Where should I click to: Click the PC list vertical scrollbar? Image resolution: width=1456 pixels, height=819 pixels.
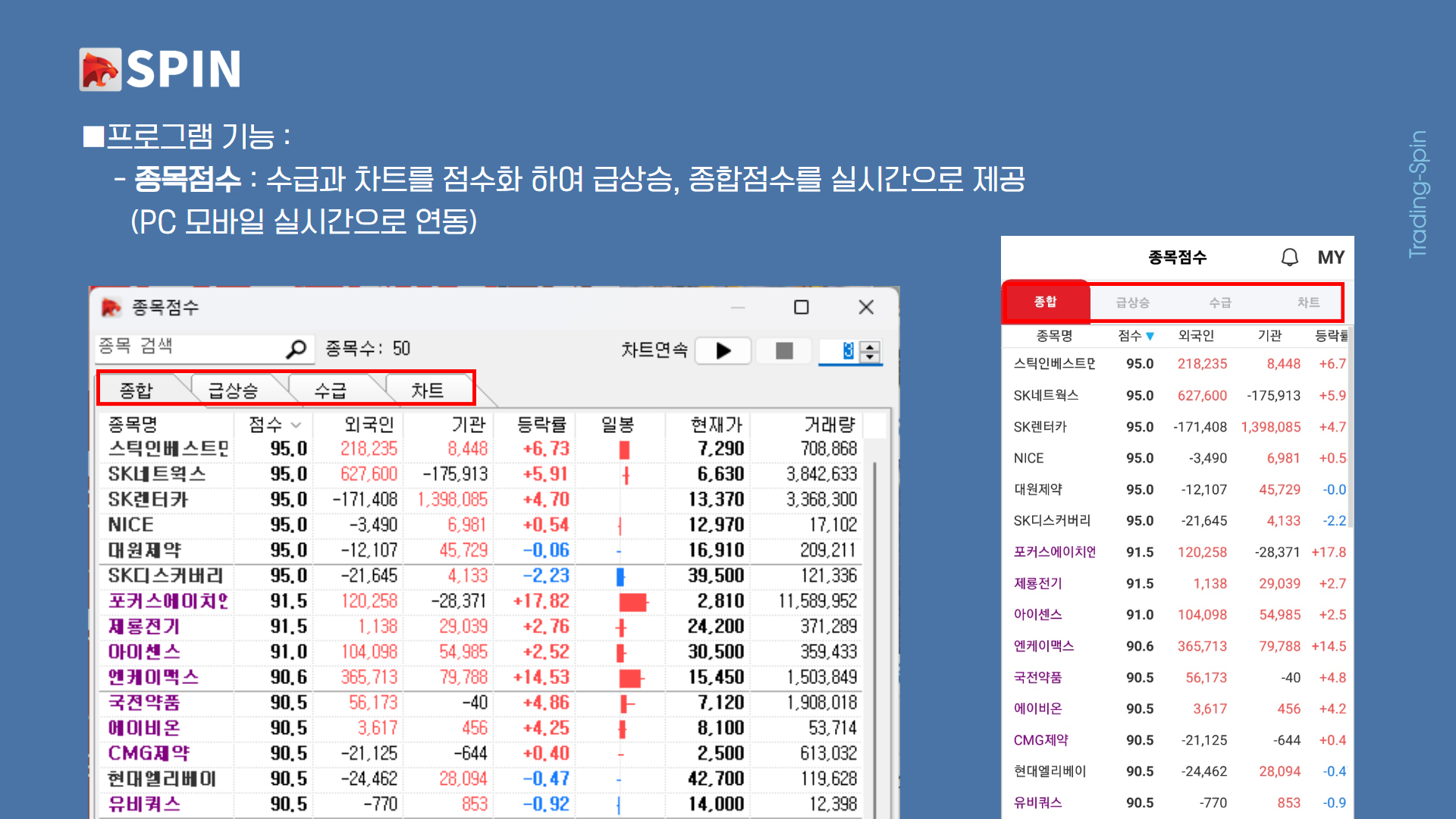[874, 607]
